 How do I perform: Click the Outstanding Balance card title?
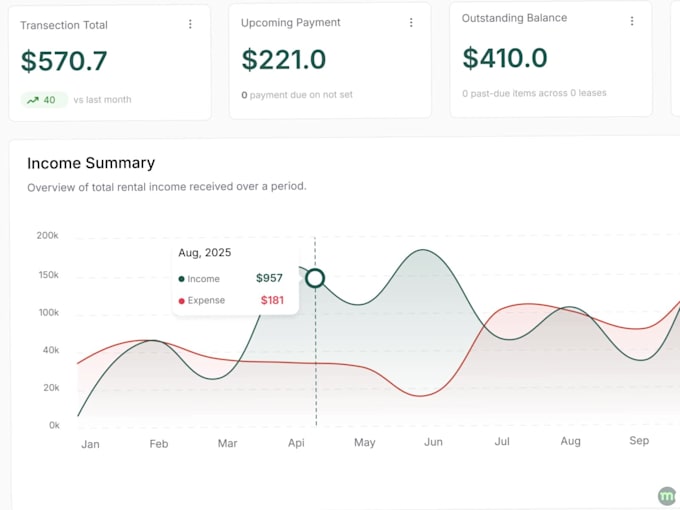click(x=514, y=18)
